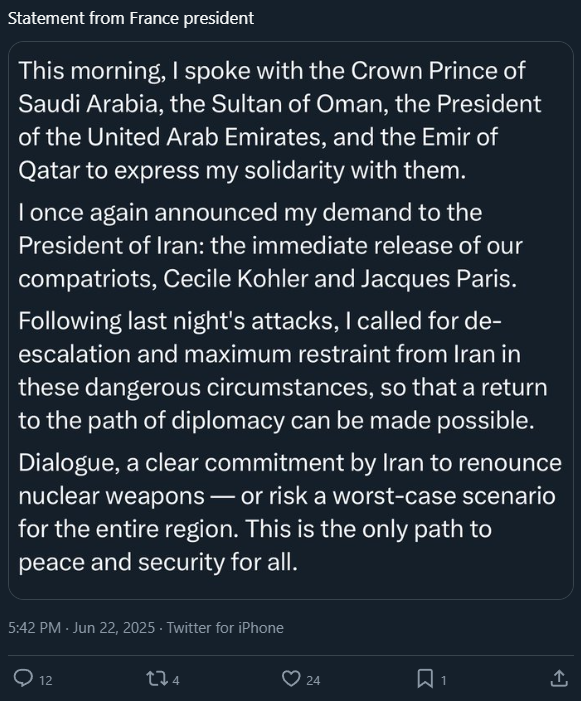Click the reply count showing 12
The width and height of the screenshot is (581, 701).
tap(46, 680)
